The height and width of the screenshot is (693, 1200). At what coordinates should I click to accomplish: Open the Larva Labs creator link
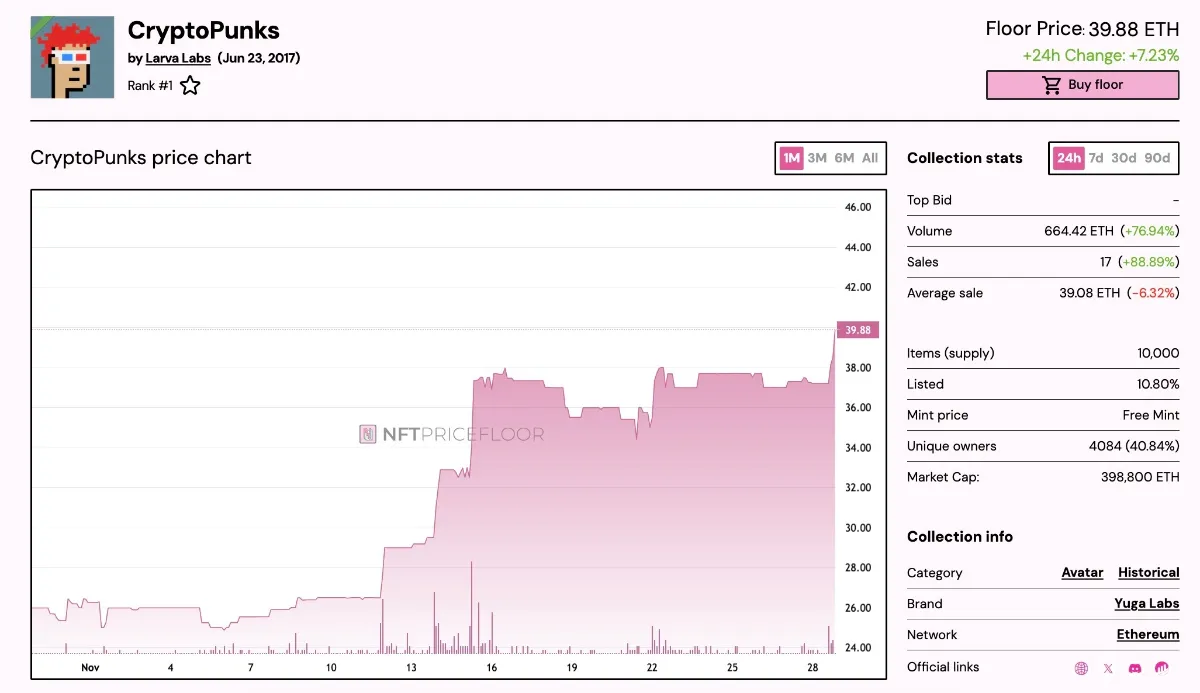(x=178, y=58)
